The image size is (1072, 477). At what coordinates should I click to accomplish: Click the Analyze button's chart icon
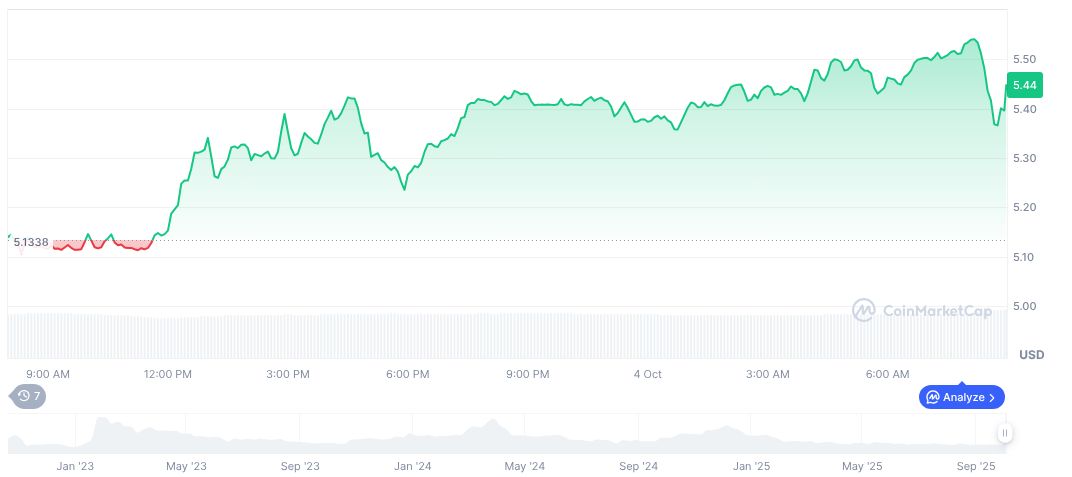point(933,397)
